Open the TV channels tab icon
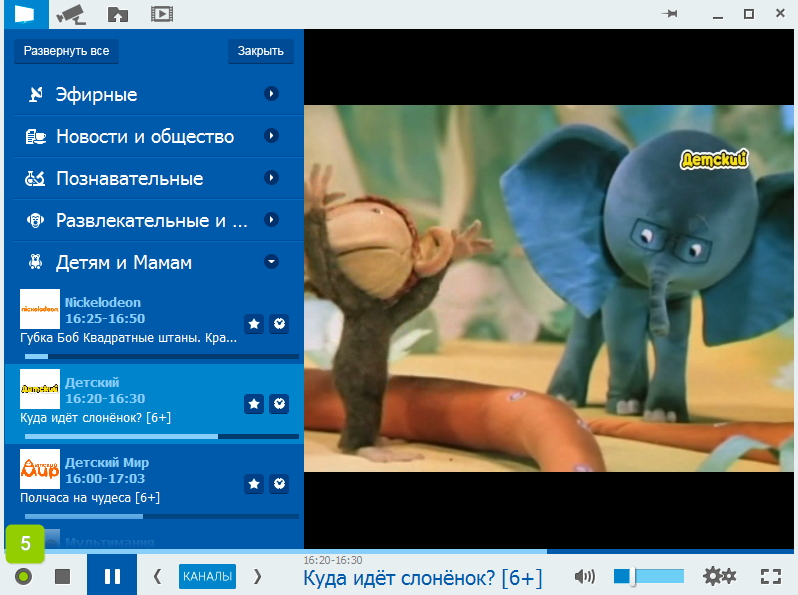This screenshot has height=595, width=798. [25, 14]
